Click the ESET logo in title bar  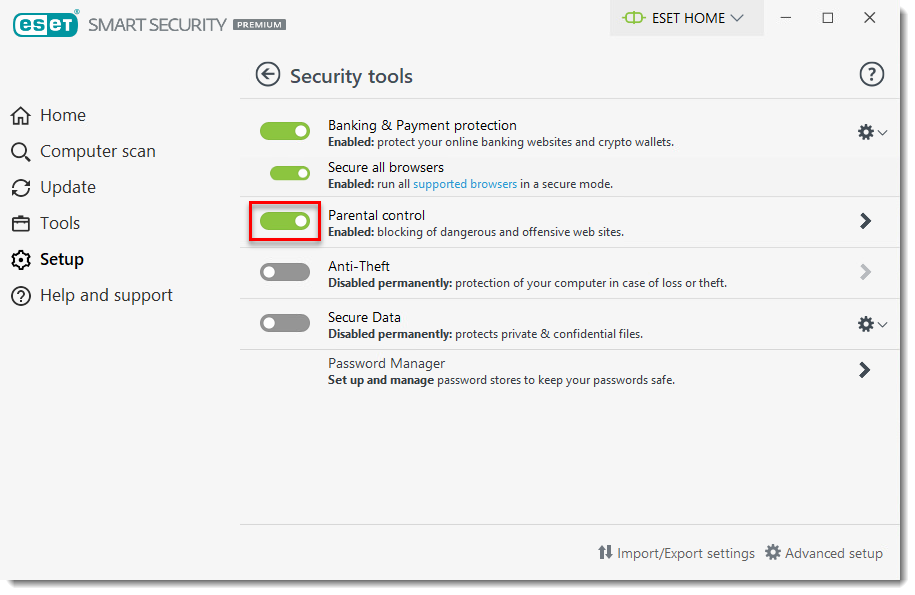(x=46, y=24)
